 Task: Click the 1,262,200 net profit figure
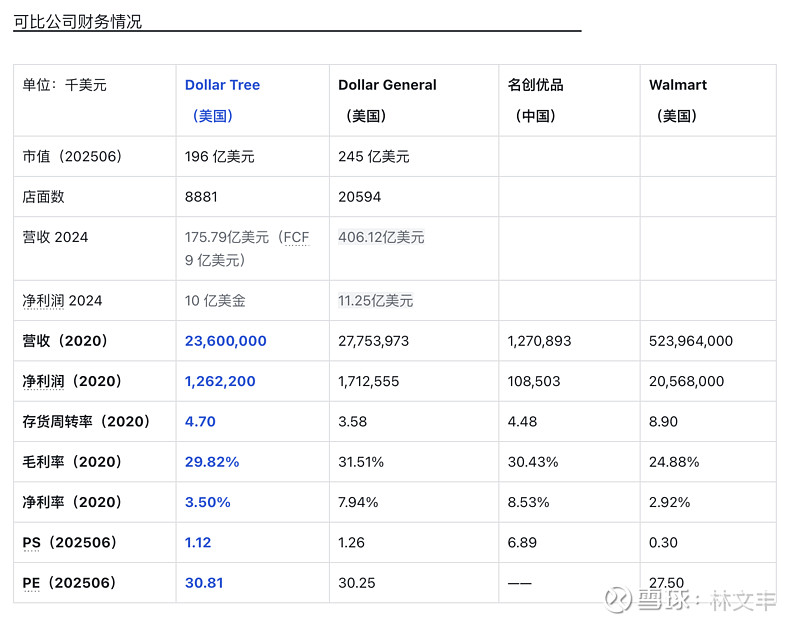(x=220, y=381)
